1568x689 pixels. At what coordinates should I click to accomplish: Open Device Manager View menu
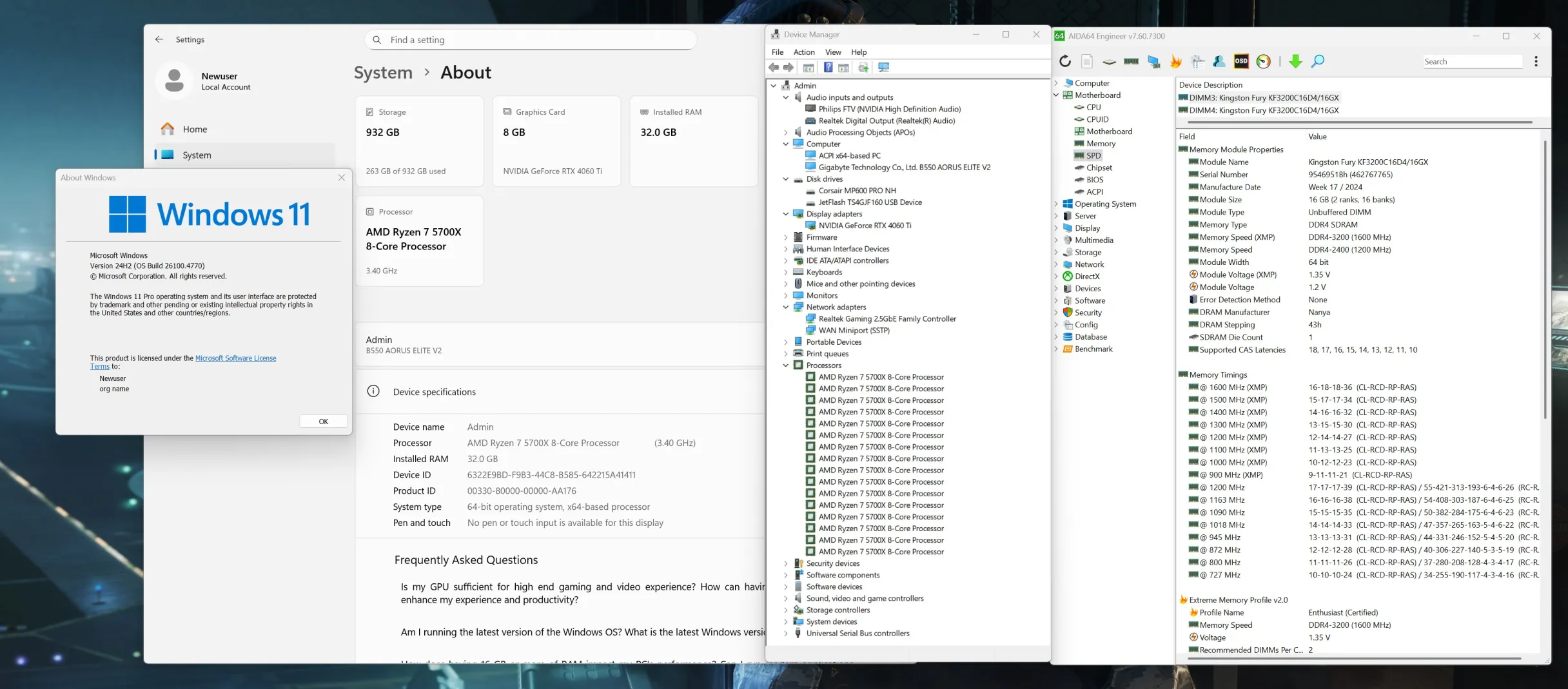point(833,52)
